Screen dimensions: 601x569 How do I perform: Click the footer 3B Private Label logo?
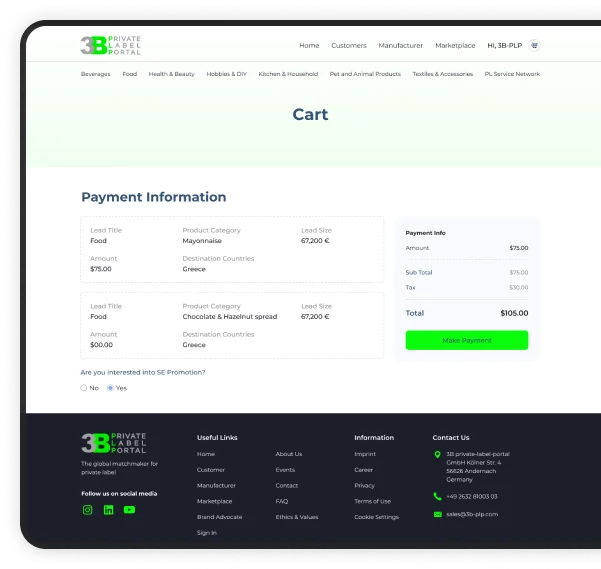click(113, 442)
